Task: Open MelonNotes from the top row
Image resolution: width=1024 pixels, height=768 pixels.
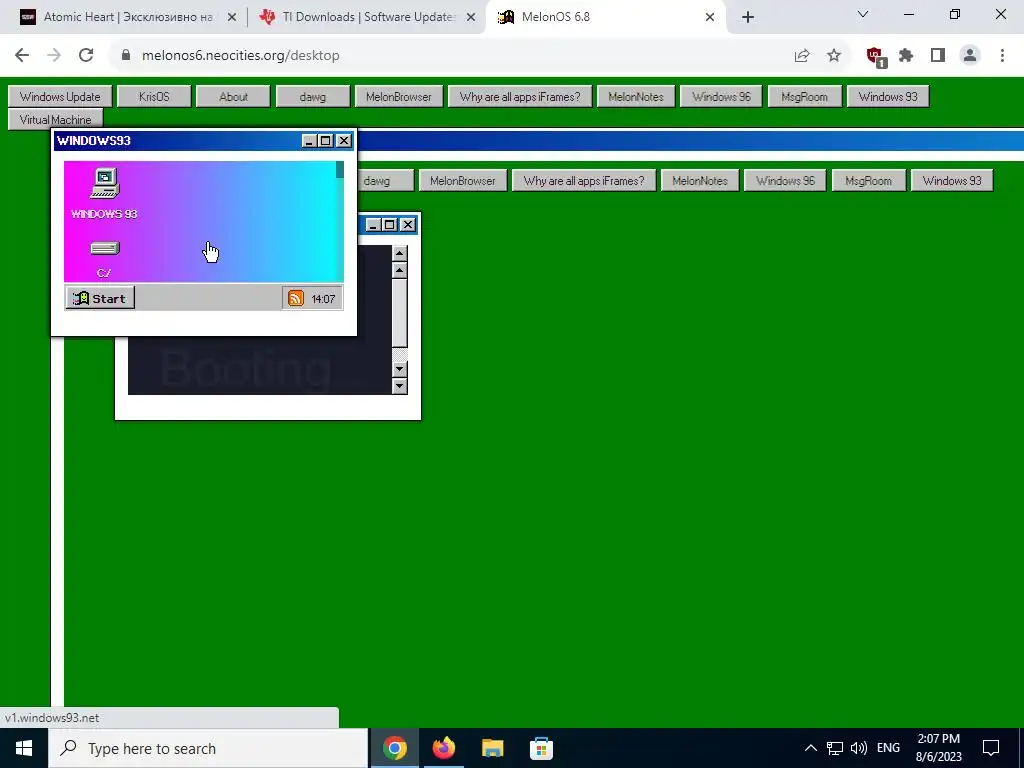Action: 635,97
